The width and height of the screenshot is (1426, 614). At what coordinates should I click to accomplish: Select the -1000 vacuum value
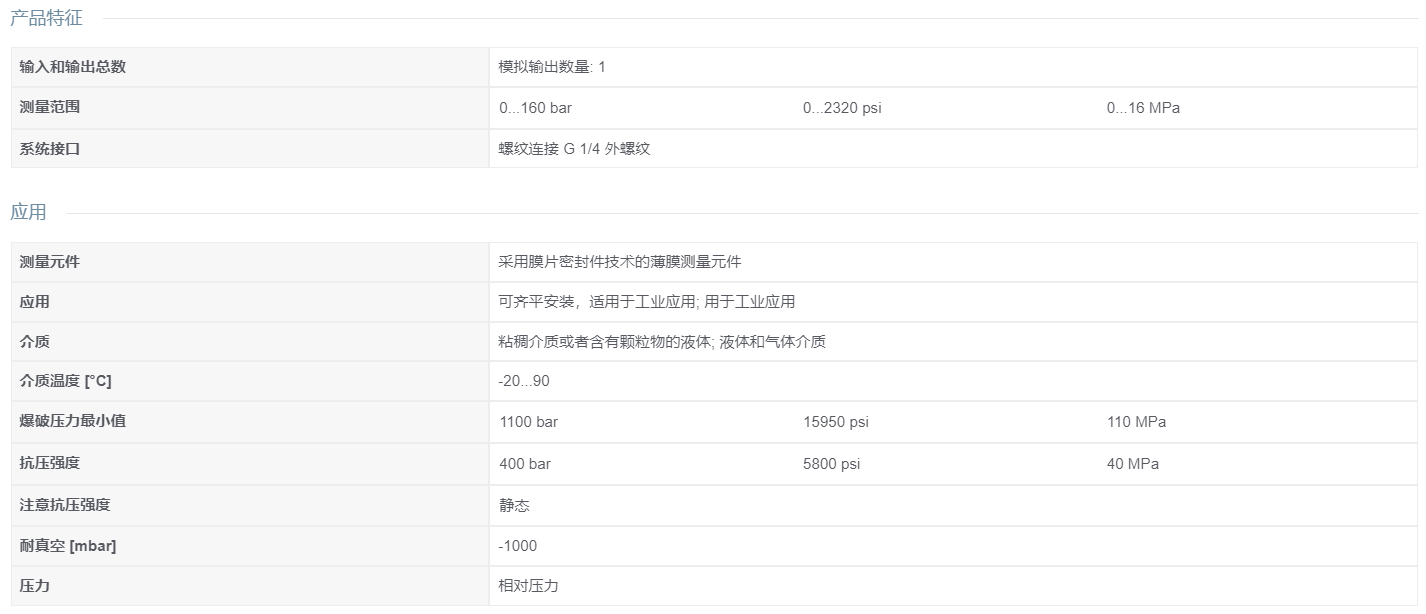[518, 546]
